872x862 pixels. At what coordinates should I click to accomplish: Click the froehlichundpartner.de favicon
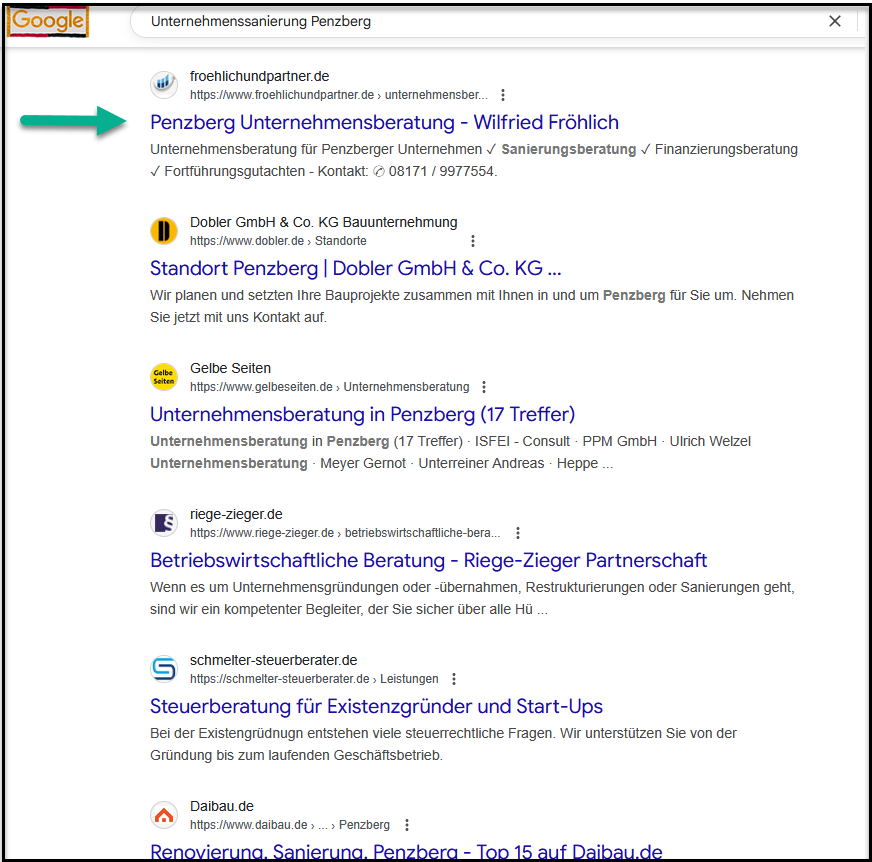164,85
